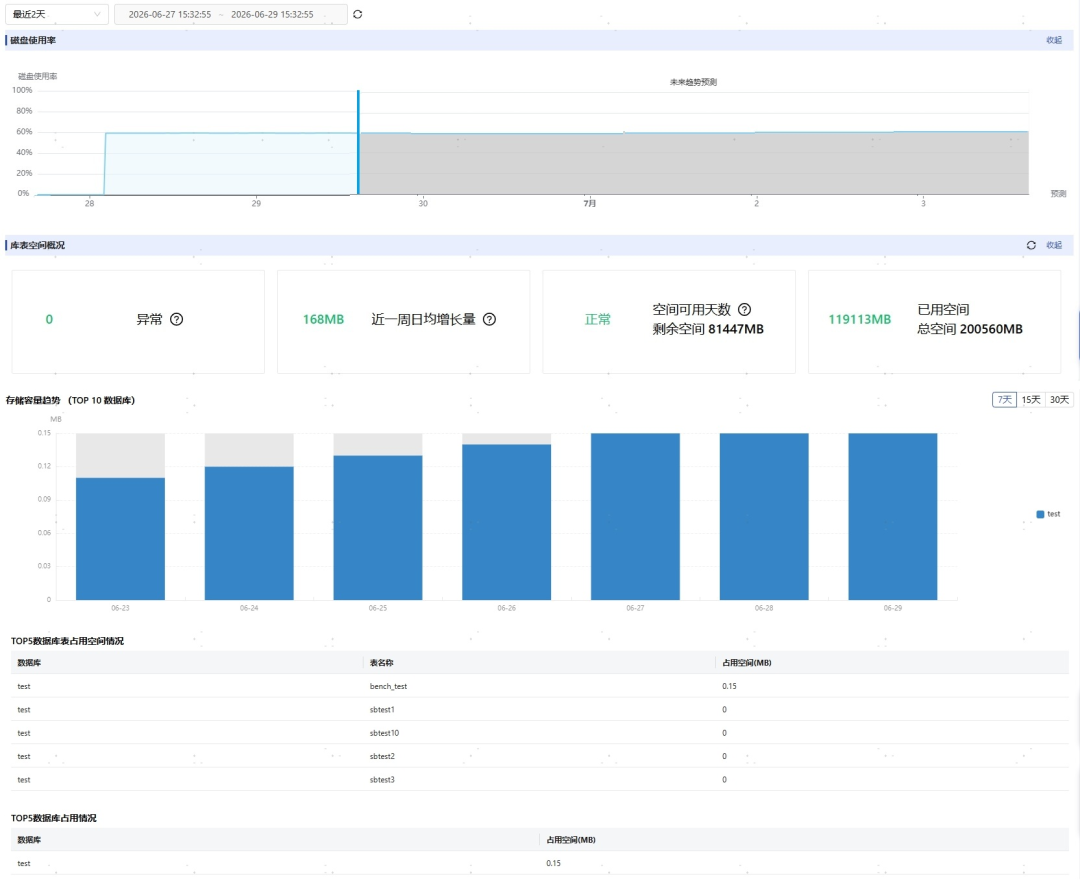
Task: Click the sbtest10 table name
Action: (x=384, y=733)
